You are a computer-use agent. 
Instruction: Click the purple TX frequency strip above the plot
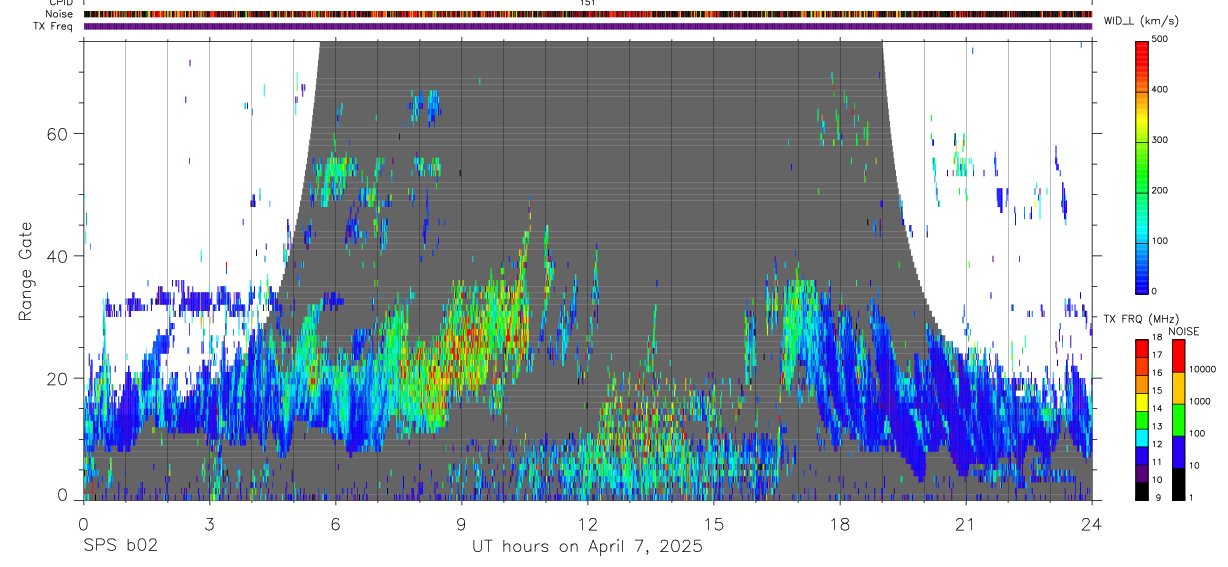click(x=587, y=26)
